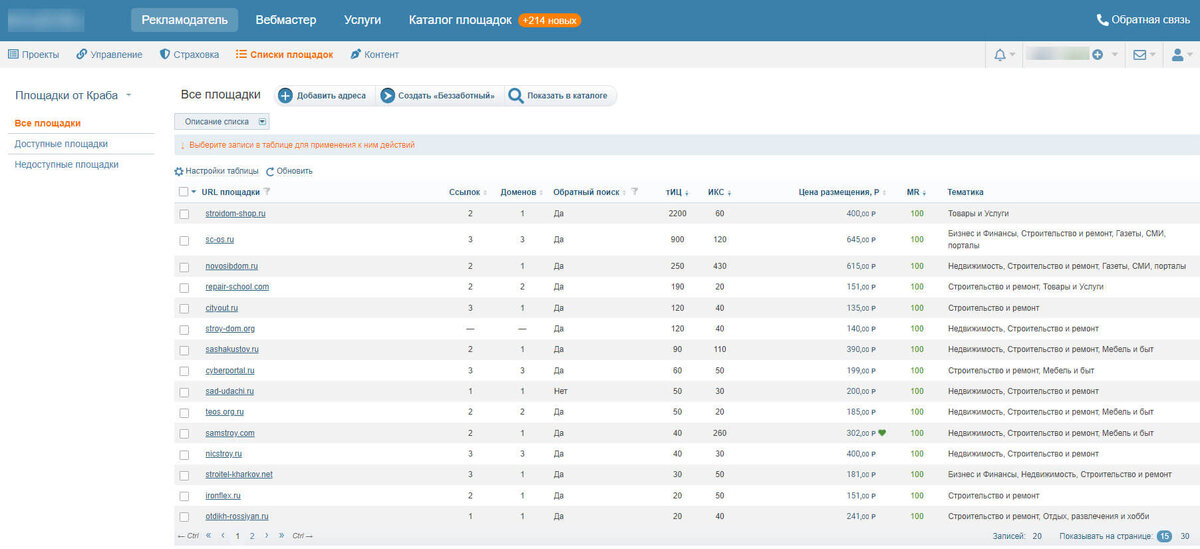Open the stroitel-kharkov.net site link
The image size is (1200, 549).
click(x=239, y=474)
